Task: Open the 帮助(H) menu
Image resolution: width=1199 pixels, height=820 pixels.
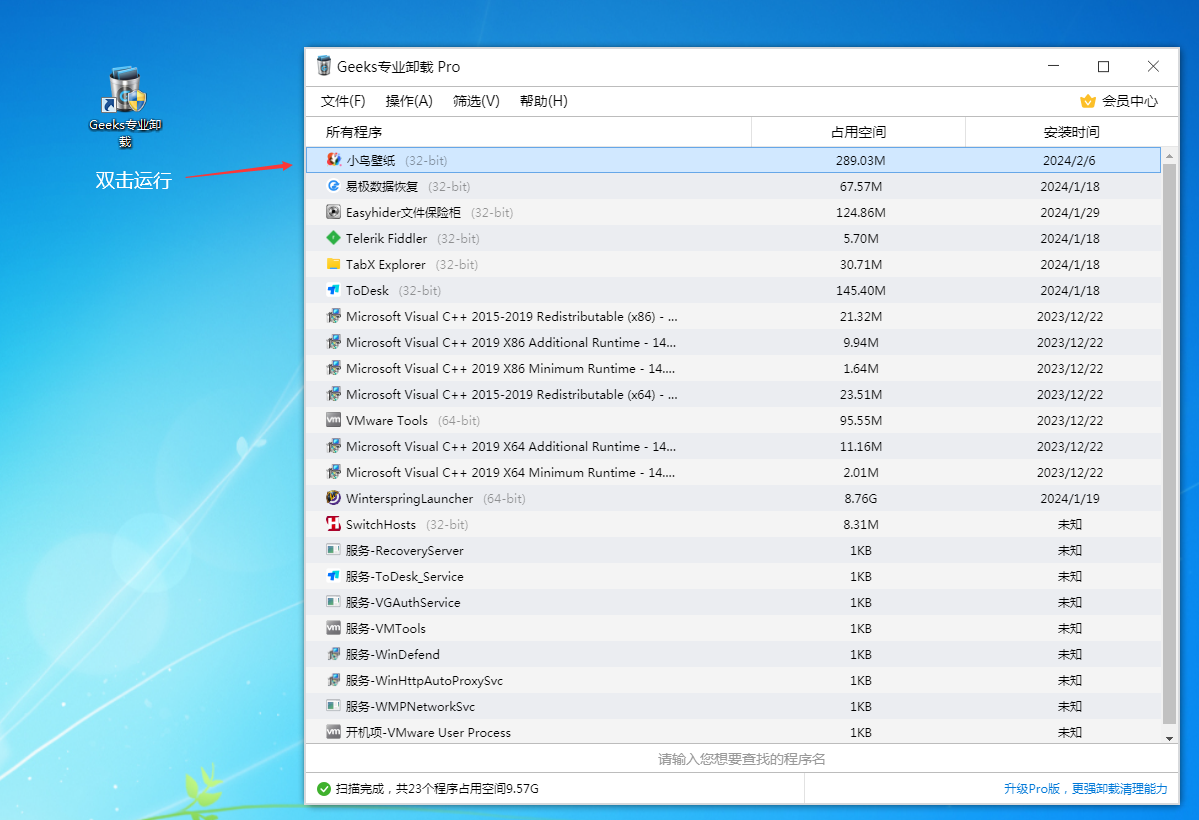Action: [544, 101]
